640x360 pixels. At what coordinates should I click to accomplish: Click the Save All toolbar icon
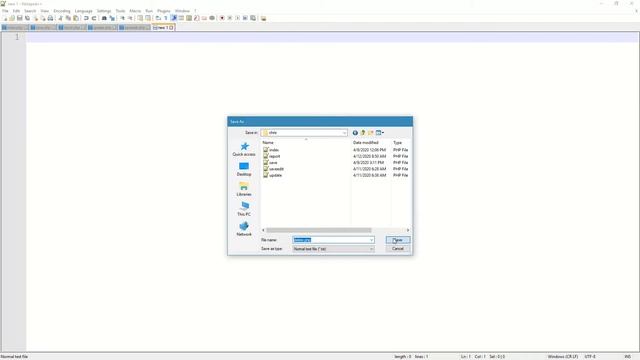(27, 18)
